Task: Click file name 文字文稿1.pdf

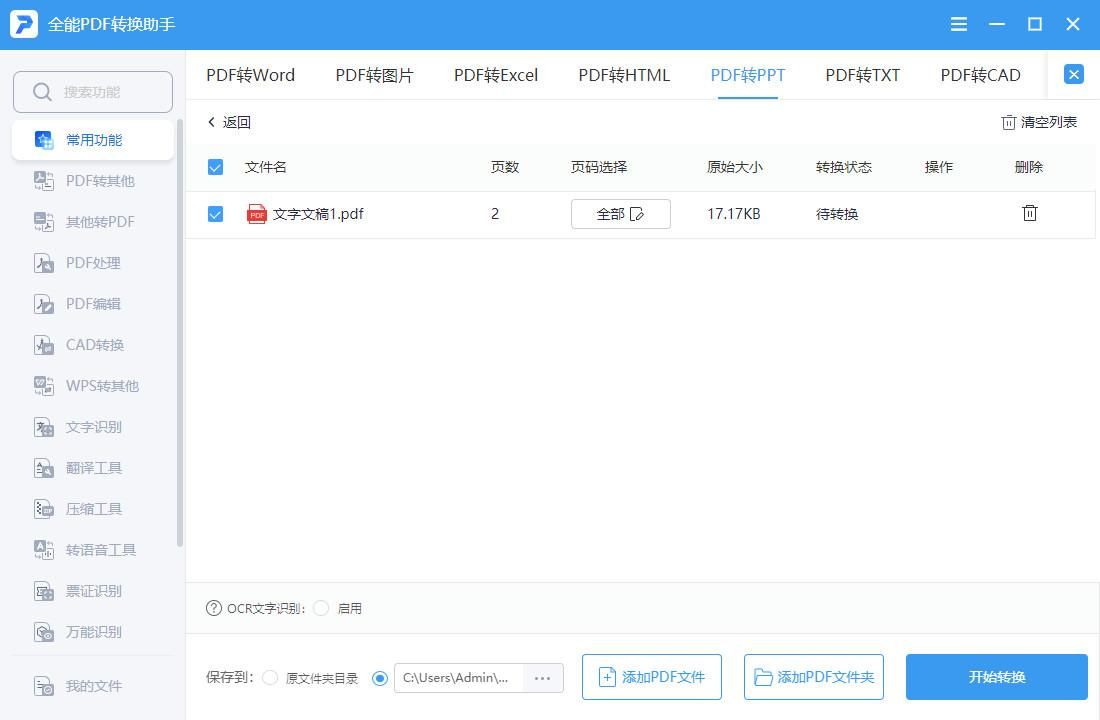Action: [x=318, y=214]
